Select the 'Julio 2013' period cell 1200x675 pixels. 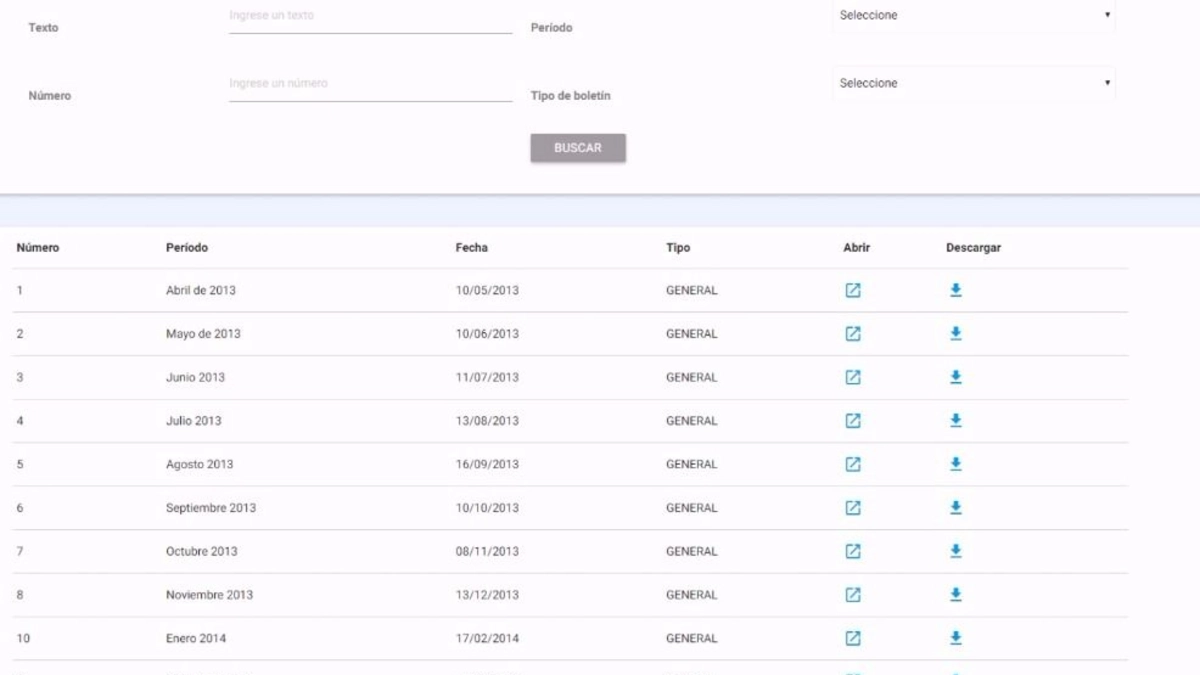(194, 421)
